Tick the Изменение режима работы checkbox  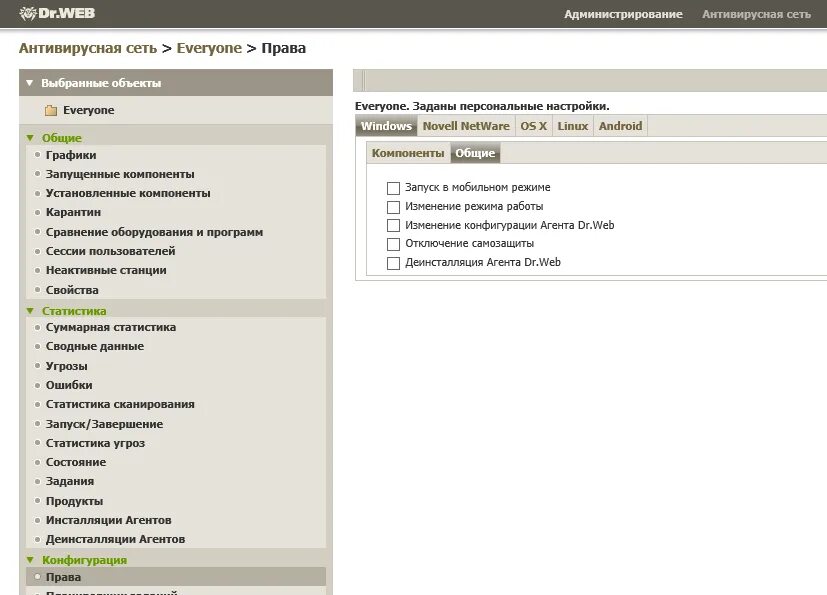tap(393, 207)
